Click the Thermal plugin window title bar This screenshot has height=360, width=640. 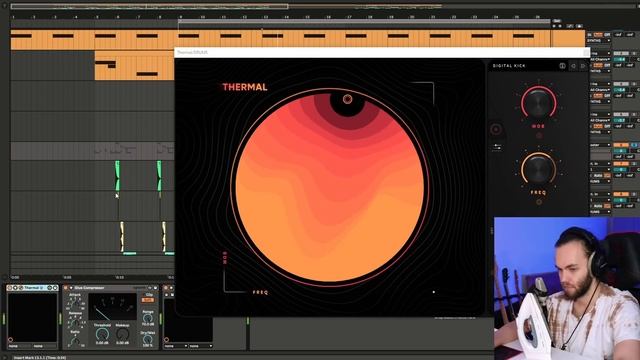point(382,52)
